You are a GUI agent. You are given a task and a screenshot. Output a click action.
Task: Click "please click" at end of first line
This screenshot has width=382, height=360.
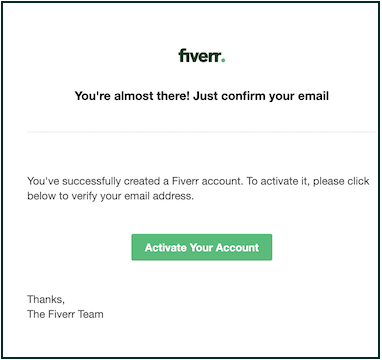tap(341, 182)
